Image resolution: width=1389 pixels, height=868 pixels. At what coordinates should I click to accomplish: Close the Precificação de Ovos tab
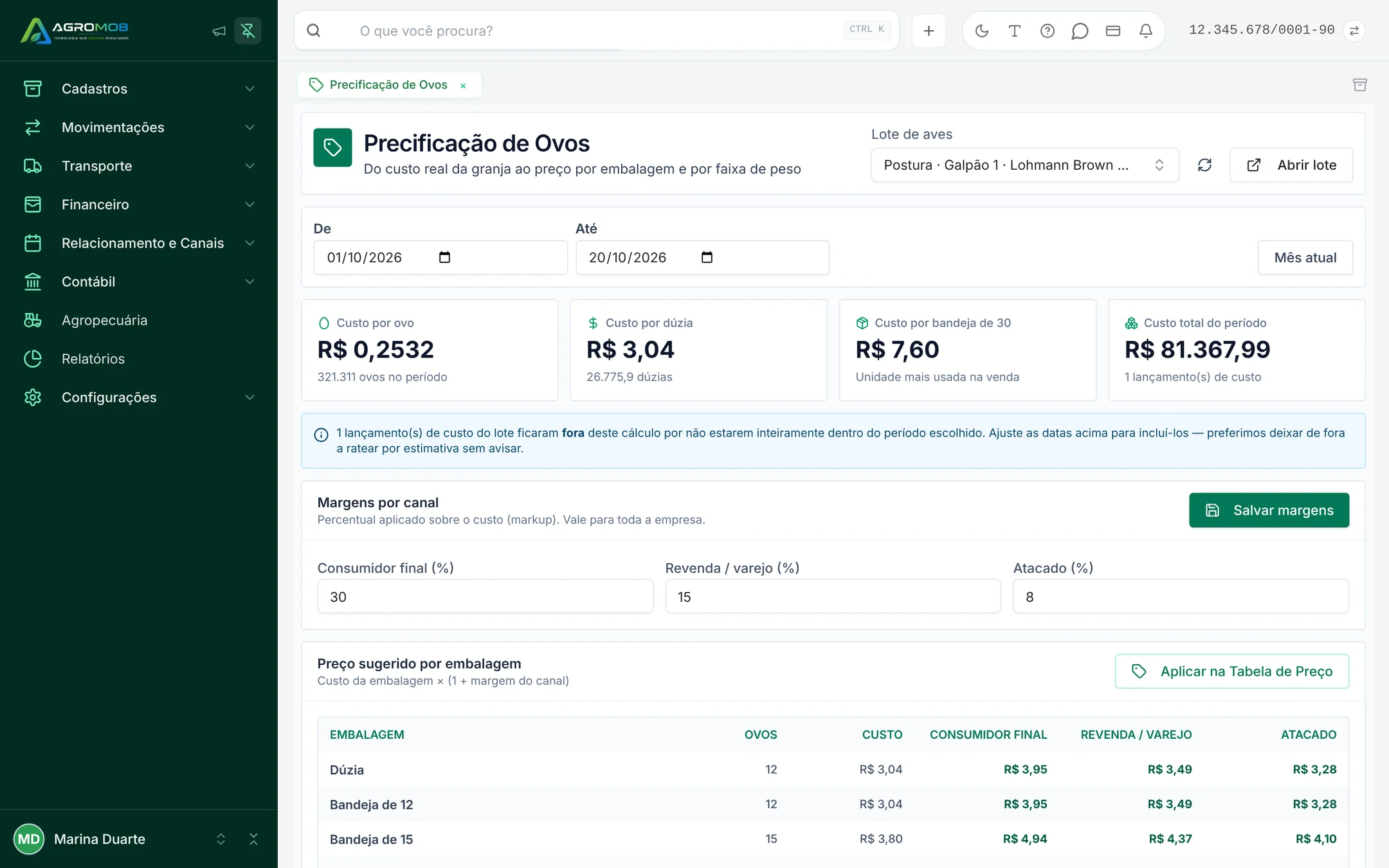tap(463, 86)
